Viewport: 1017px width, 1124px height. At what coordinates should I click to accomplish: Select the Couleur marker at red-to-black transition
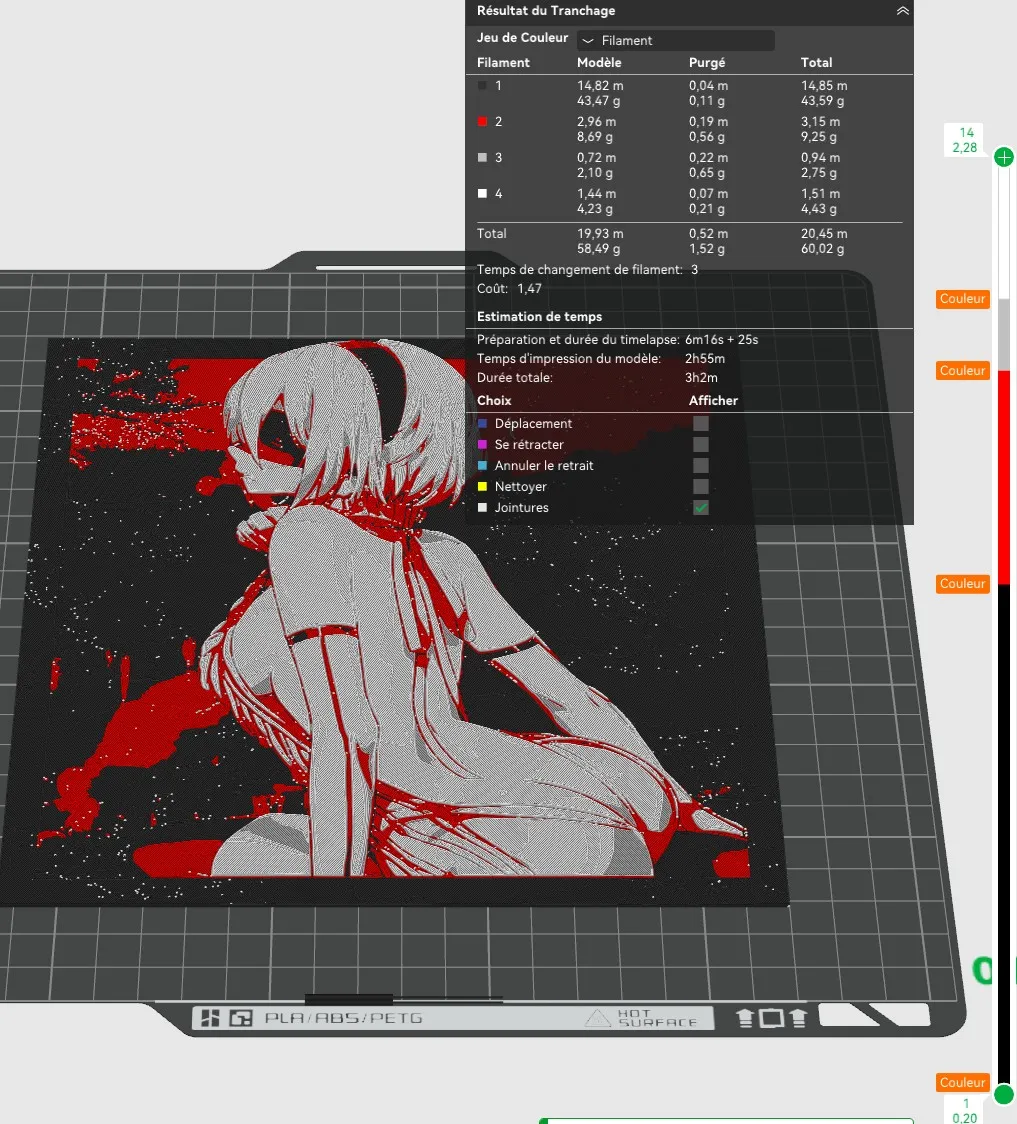(x=963, y=584)
